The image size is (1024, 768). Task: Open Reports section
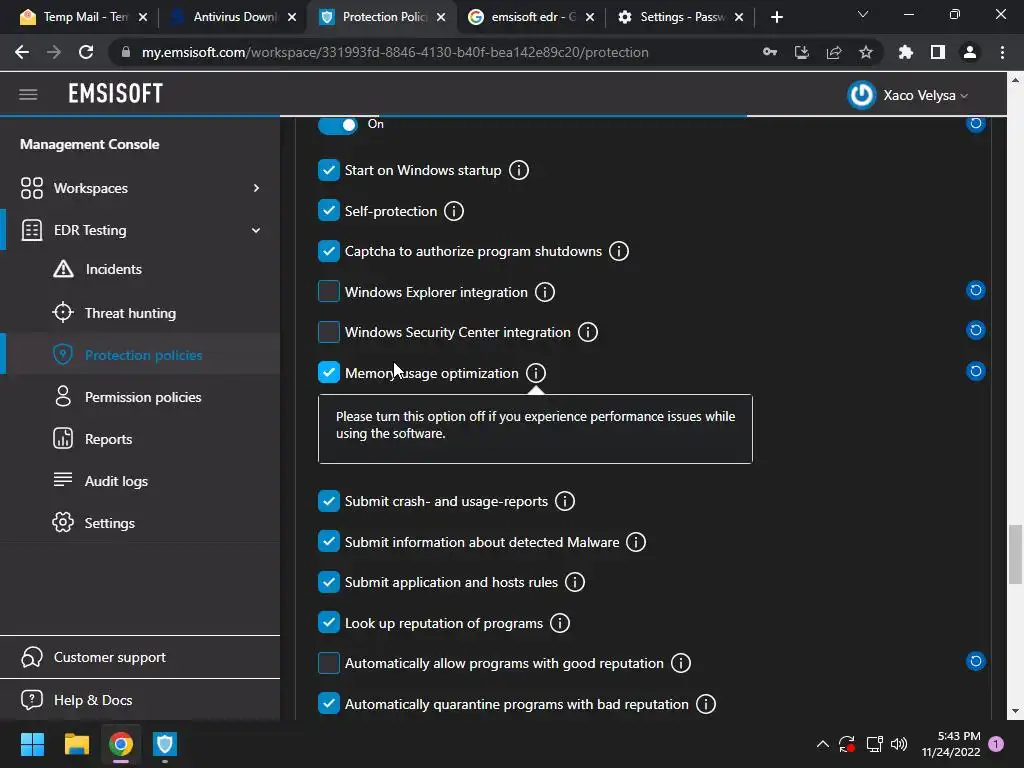[x=108, y=439]
